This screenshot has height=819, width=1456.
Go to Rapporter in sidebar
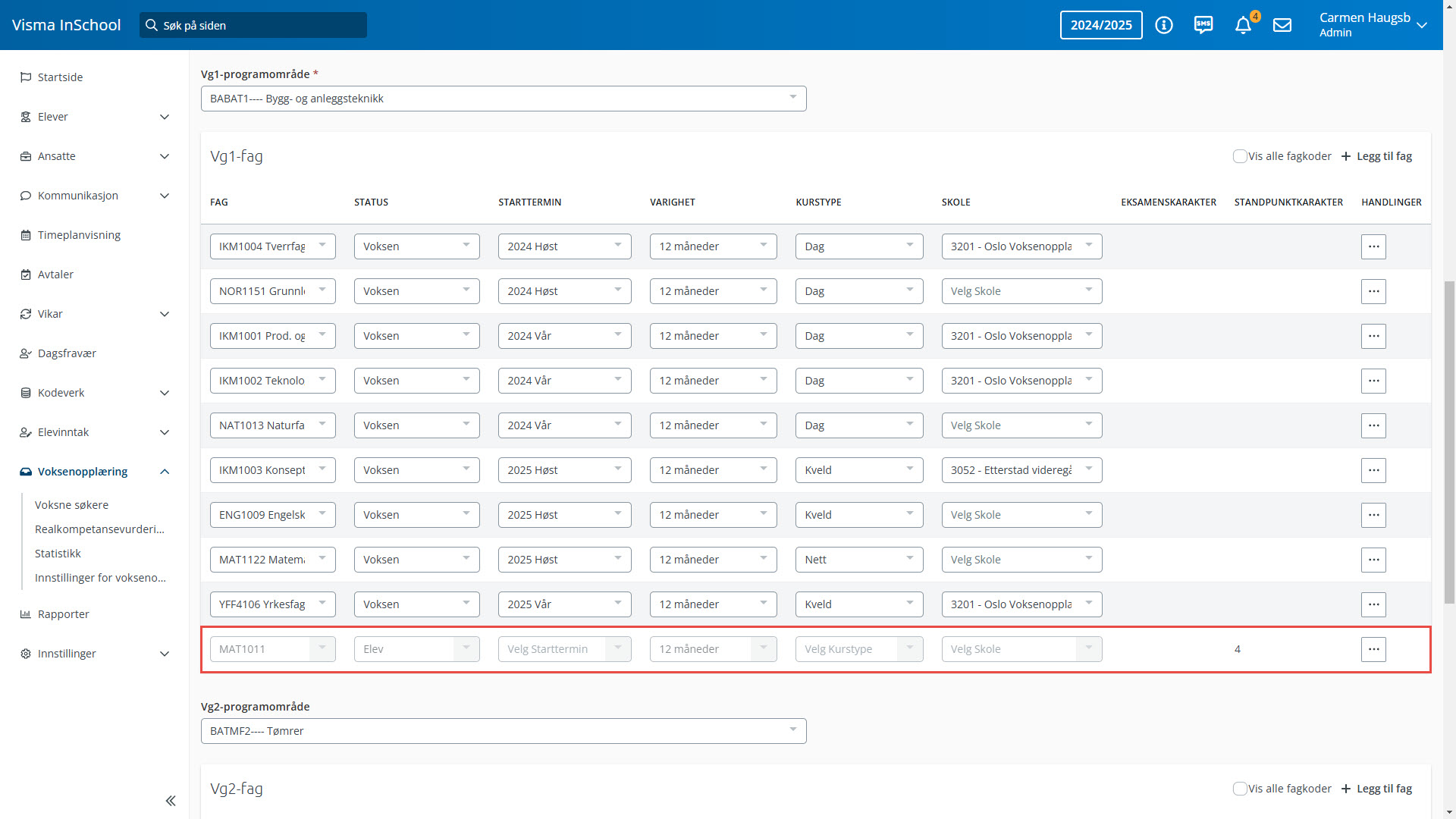[64, 614]
